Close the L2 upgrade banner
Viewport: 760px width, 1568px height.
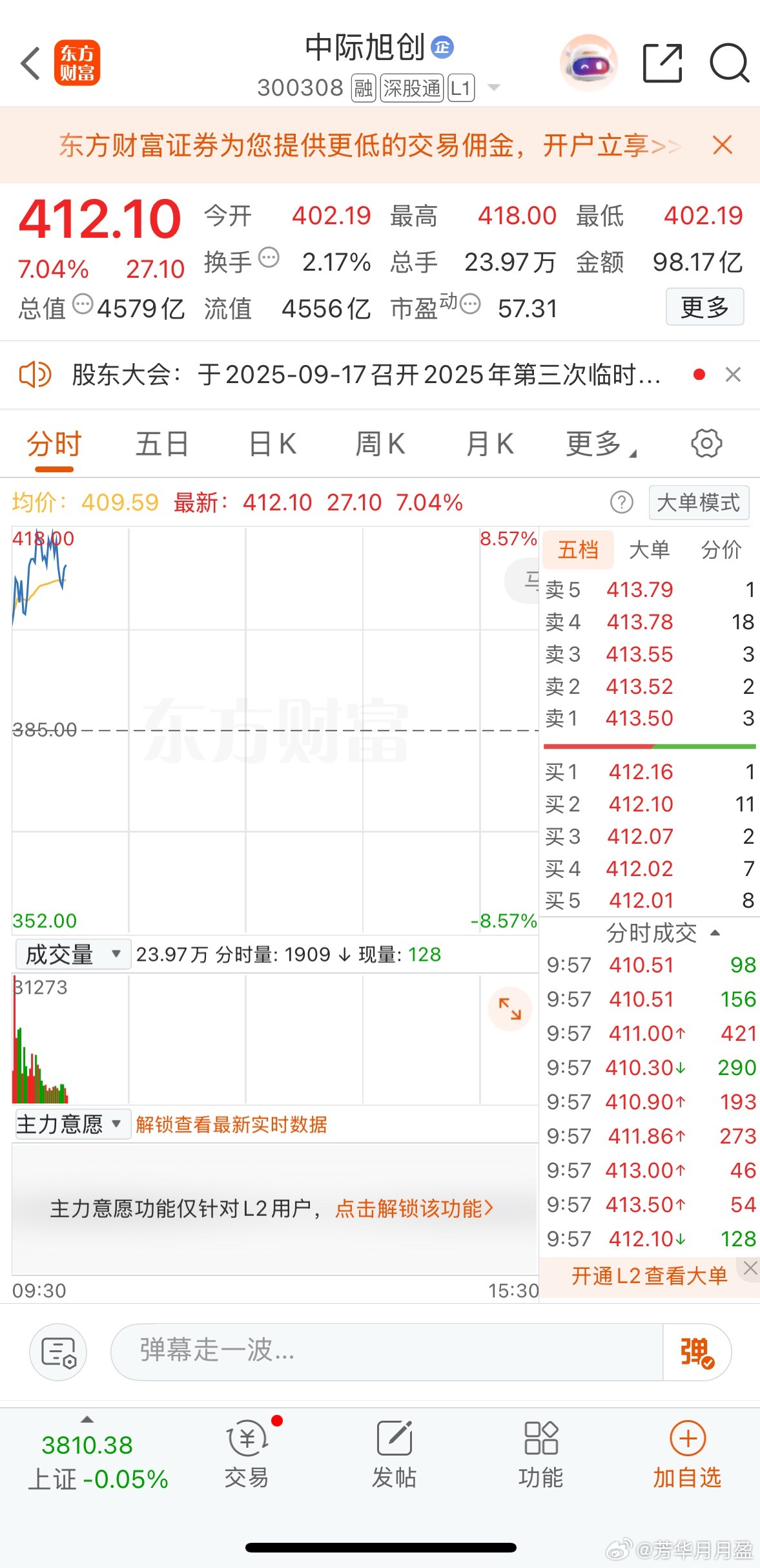pos(750,1268)
